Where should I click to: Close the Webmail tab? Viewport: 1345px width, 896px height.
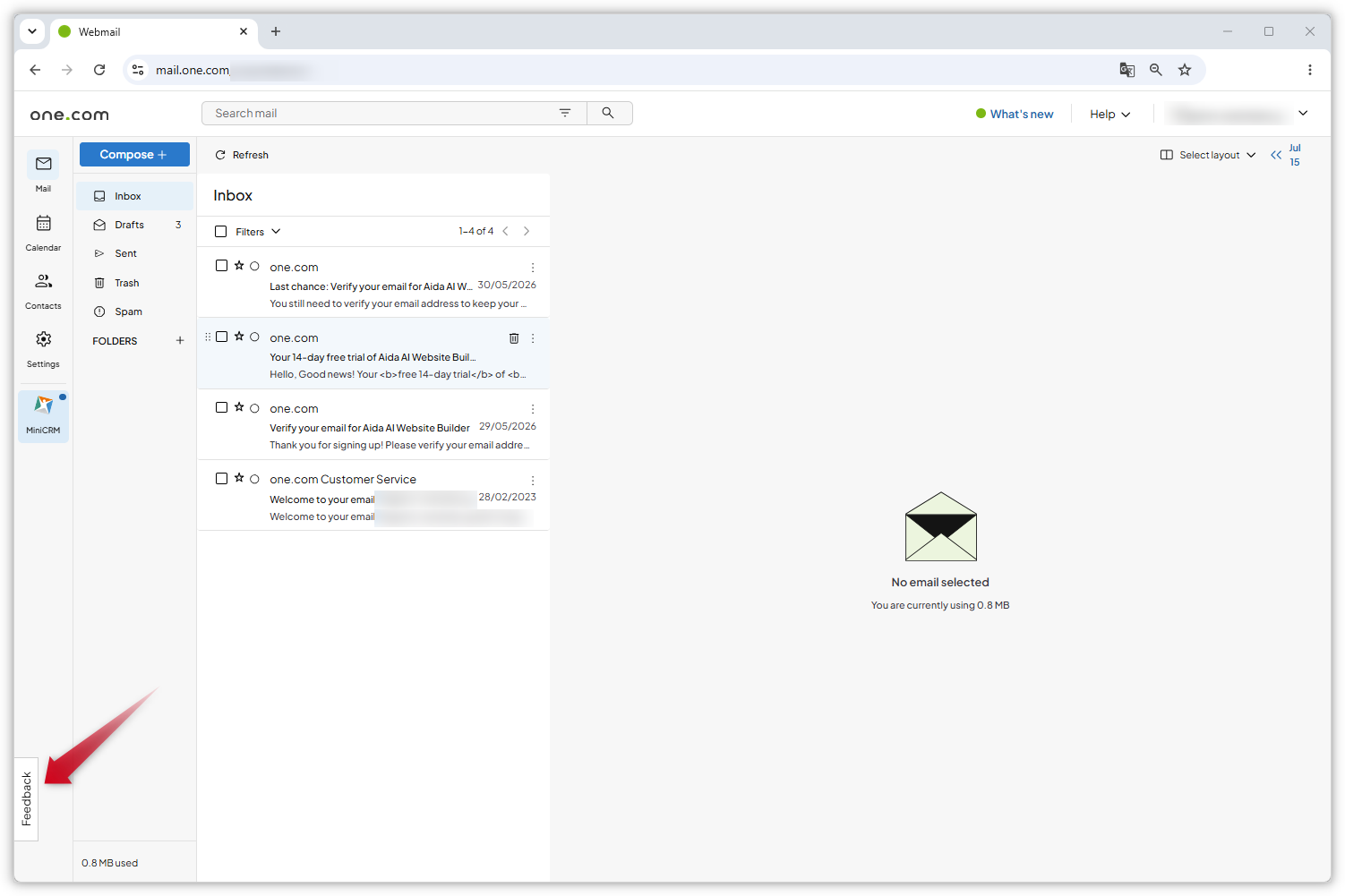pyautogui.click(x=244, y=31)
